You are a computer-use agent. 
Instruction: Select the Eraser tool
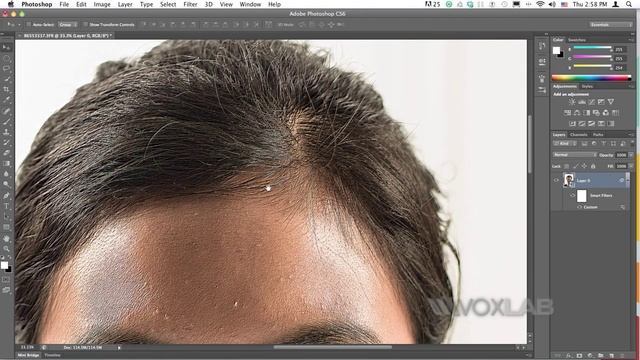coord(6,153)
